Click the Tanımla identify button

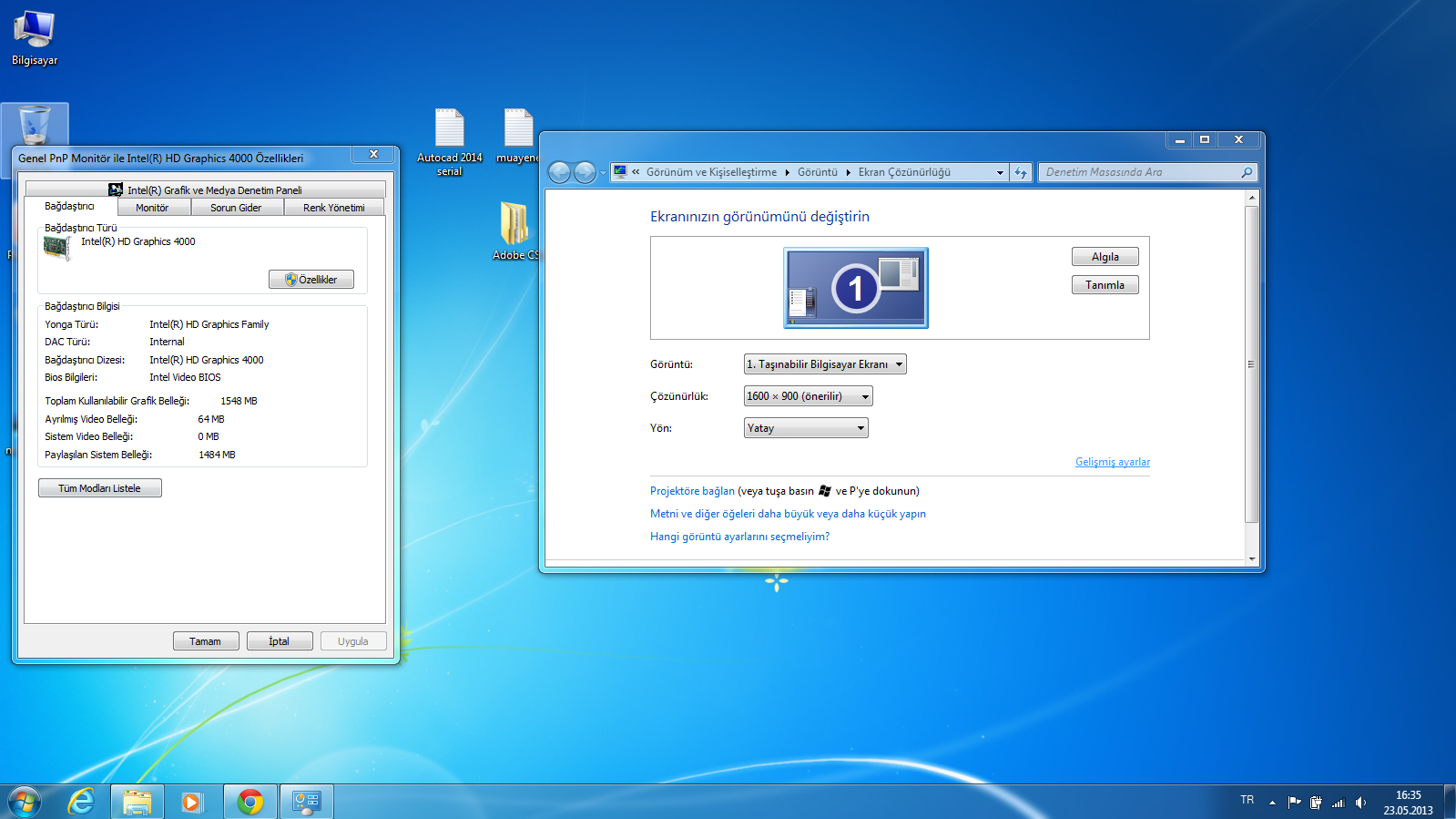(1105, 285)
